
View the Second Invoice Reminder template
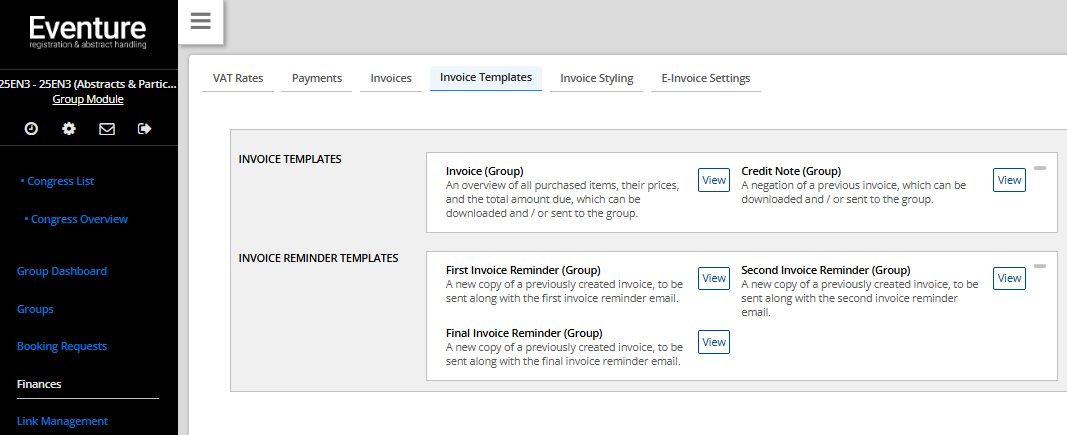1009,278
